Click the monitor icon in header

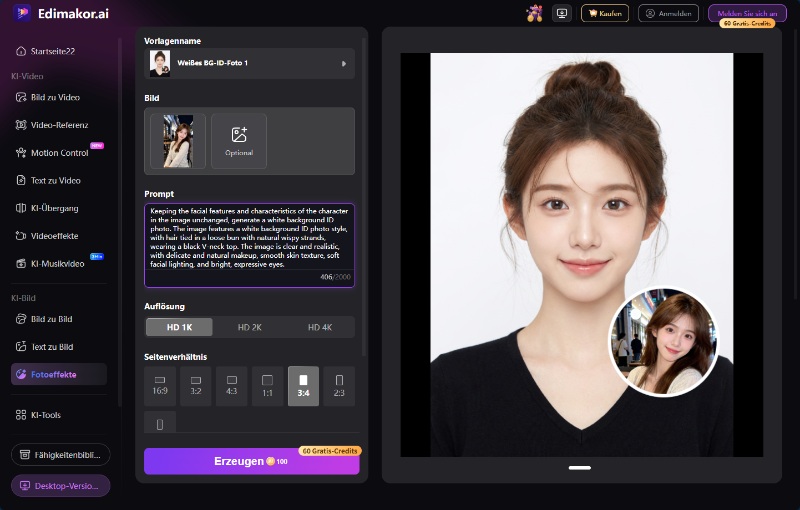(562, 13)
